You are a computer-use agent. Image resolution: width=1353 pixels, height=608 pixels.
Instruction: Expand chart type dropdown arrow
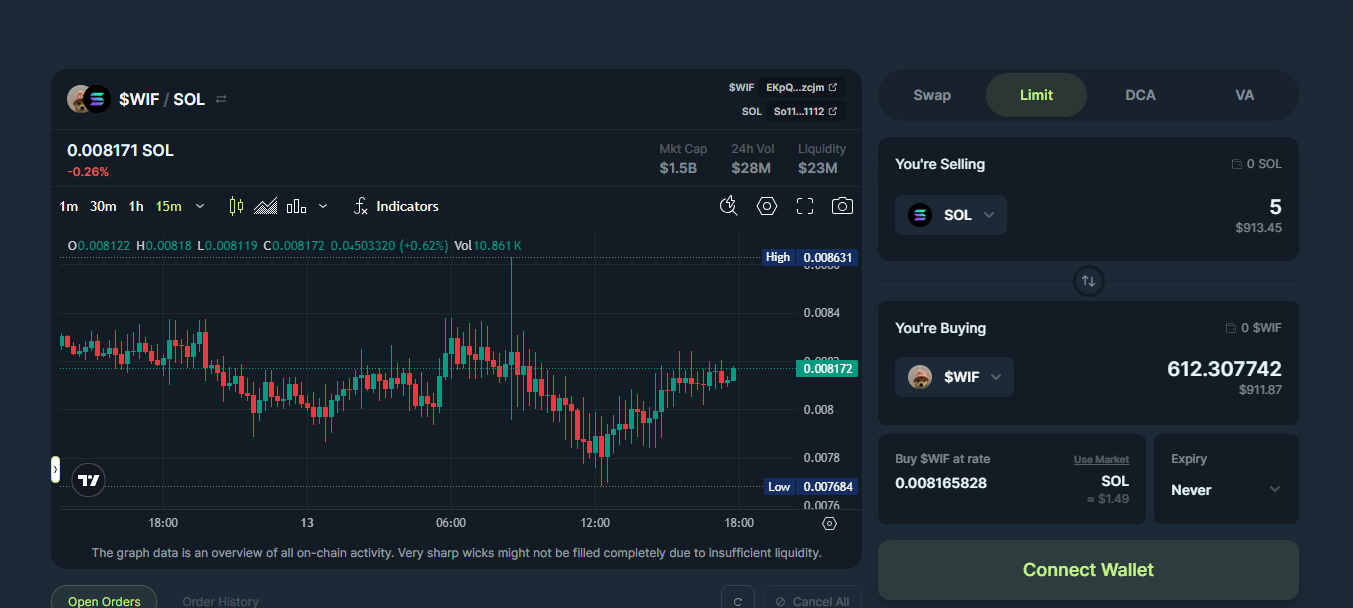pyautogui.click(x=323, y=206)
